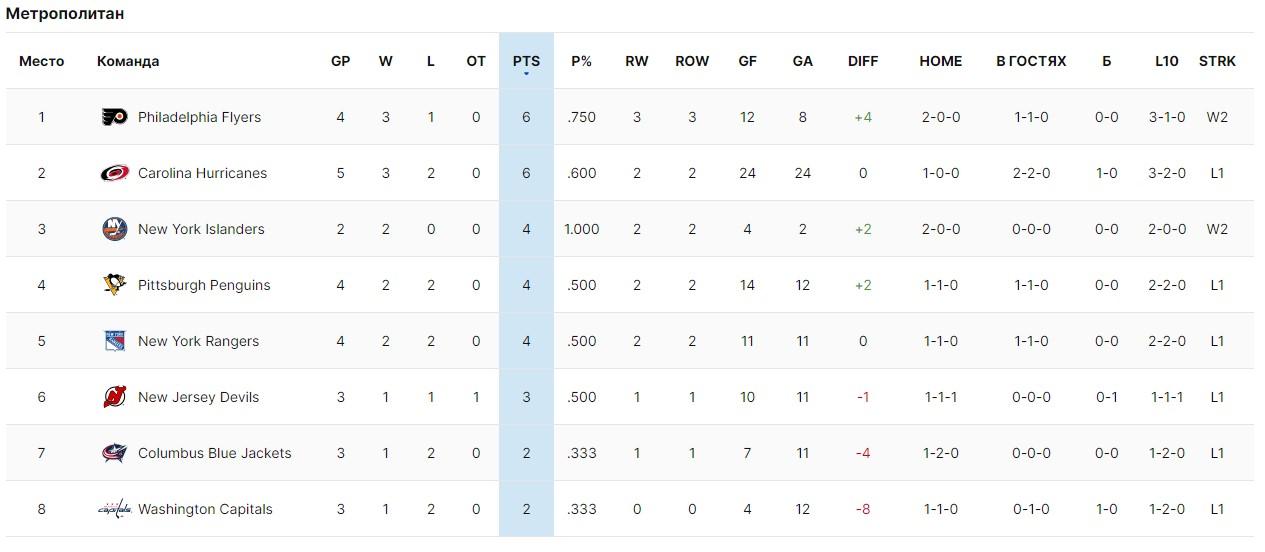Sort standings by DIFF column header
This screenshot has width=1265, height=552.
pyautogui.click(x=862, y=61)
